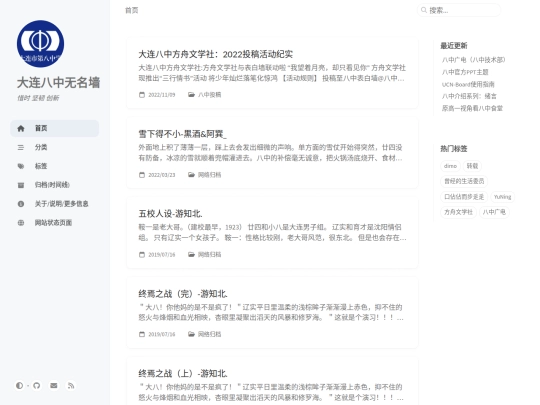Click the folder icon under 终焉之战（完） post
This screenshot has width=540, height=405.
point(191,334)
